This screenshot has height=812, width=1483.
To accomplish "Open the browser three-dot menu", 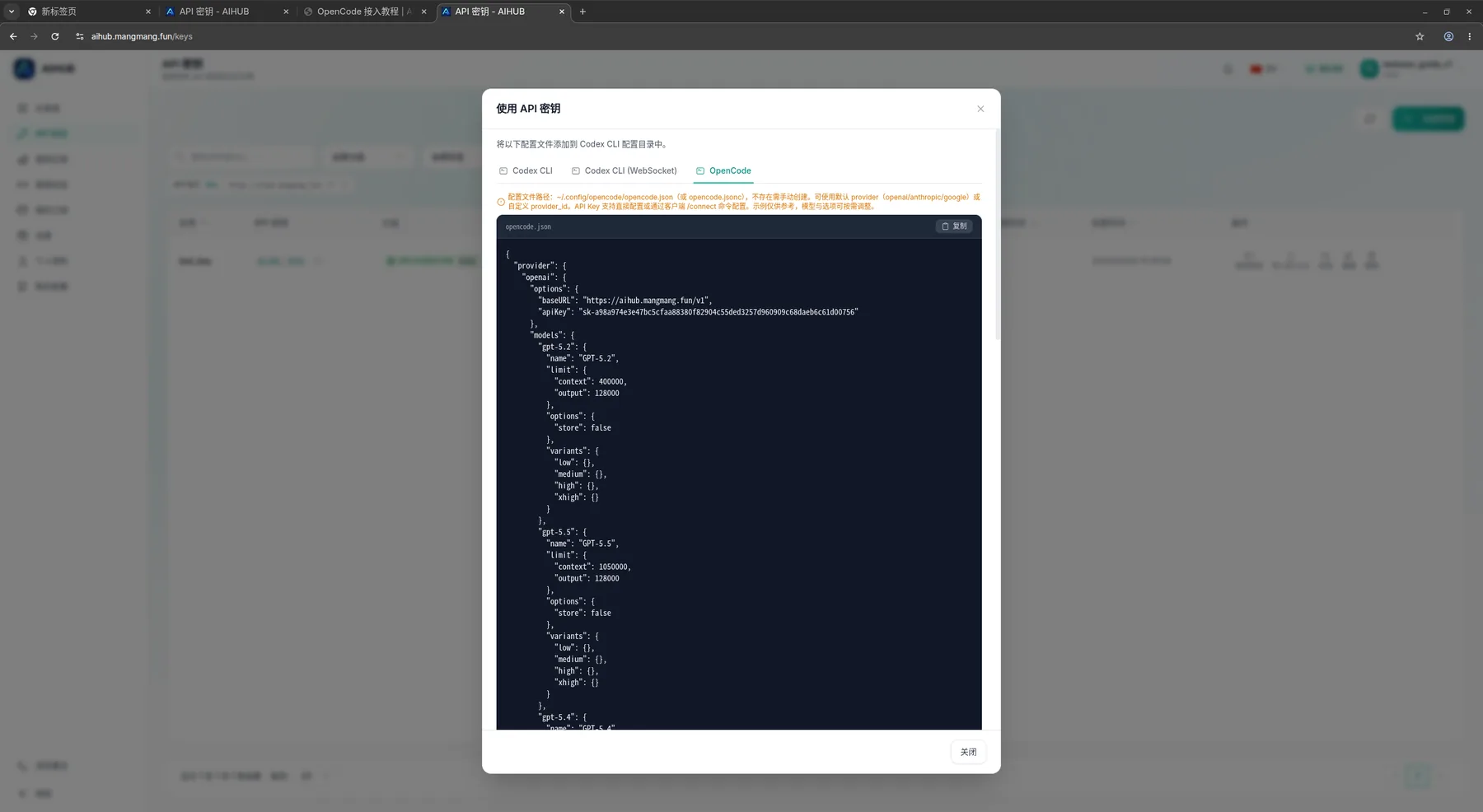I will (1470, 36).
